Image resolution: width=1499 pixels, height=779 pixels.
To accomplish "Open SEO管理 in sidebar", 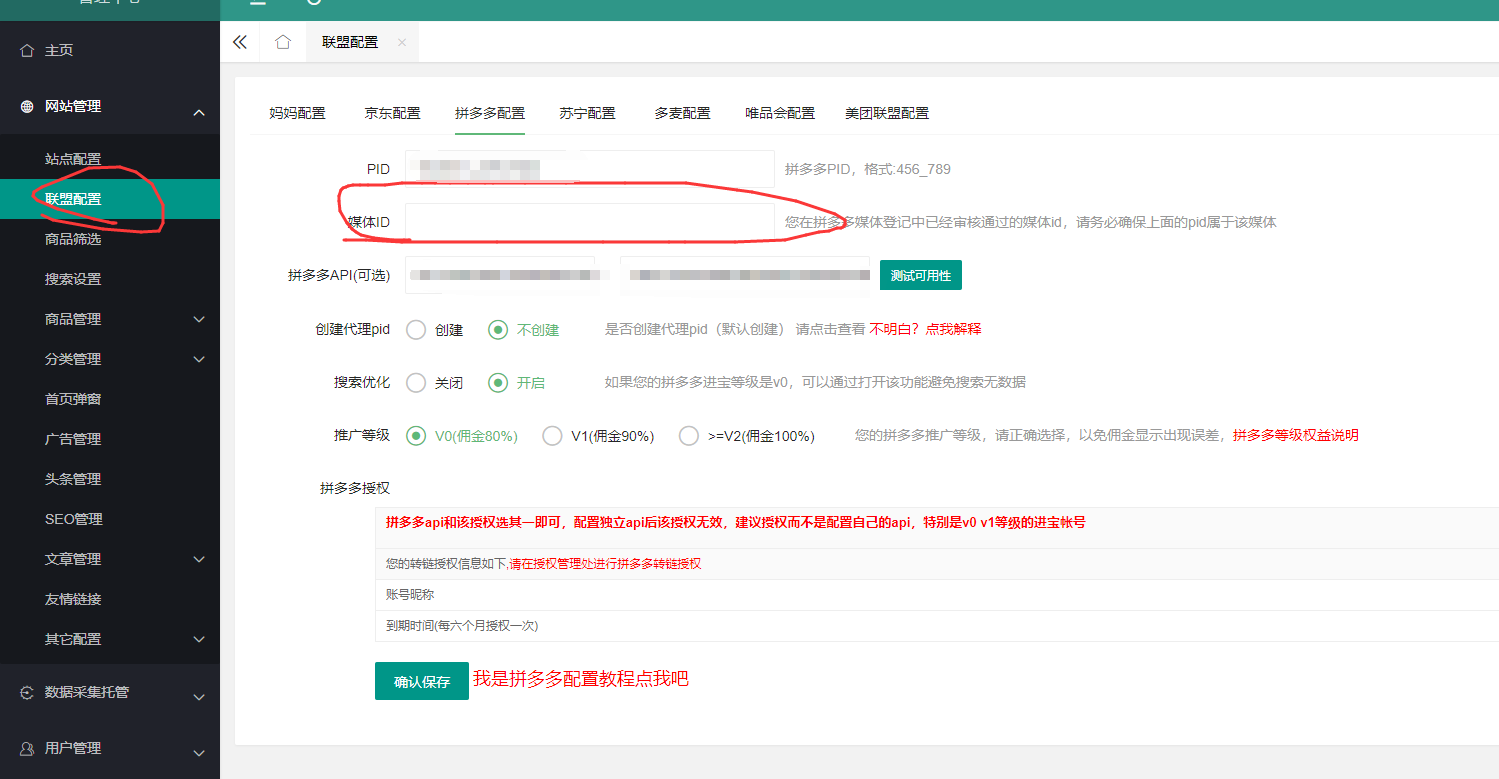I will (x=74, y=519).
